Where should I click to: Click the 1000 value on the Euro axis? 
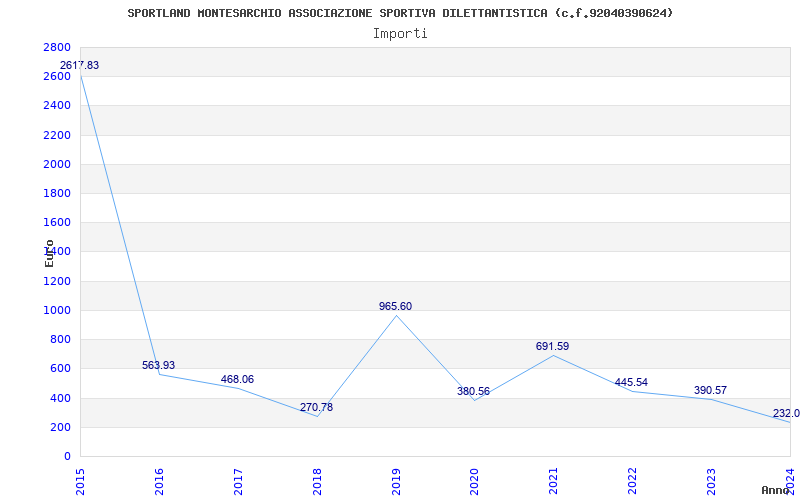[57, 310]
